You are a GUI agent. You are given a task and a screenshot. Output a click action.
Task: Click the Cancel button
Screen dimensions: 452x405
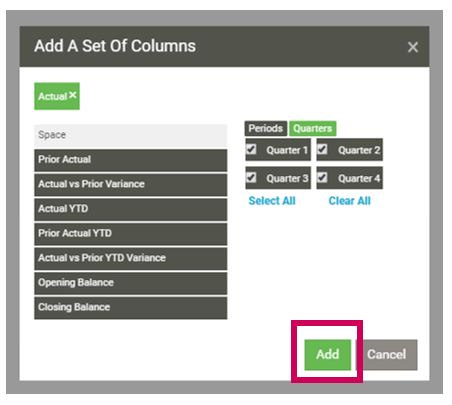coord(387,355)
